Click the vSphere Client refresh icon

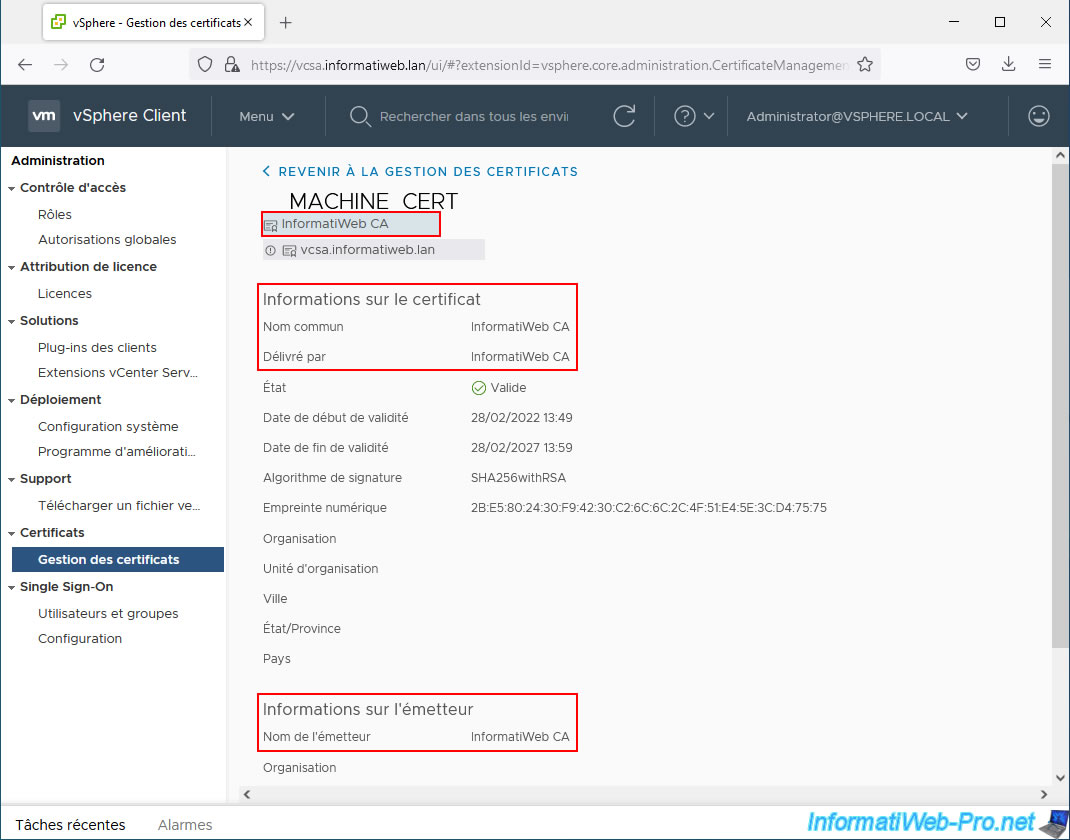[x=624, y=116]
